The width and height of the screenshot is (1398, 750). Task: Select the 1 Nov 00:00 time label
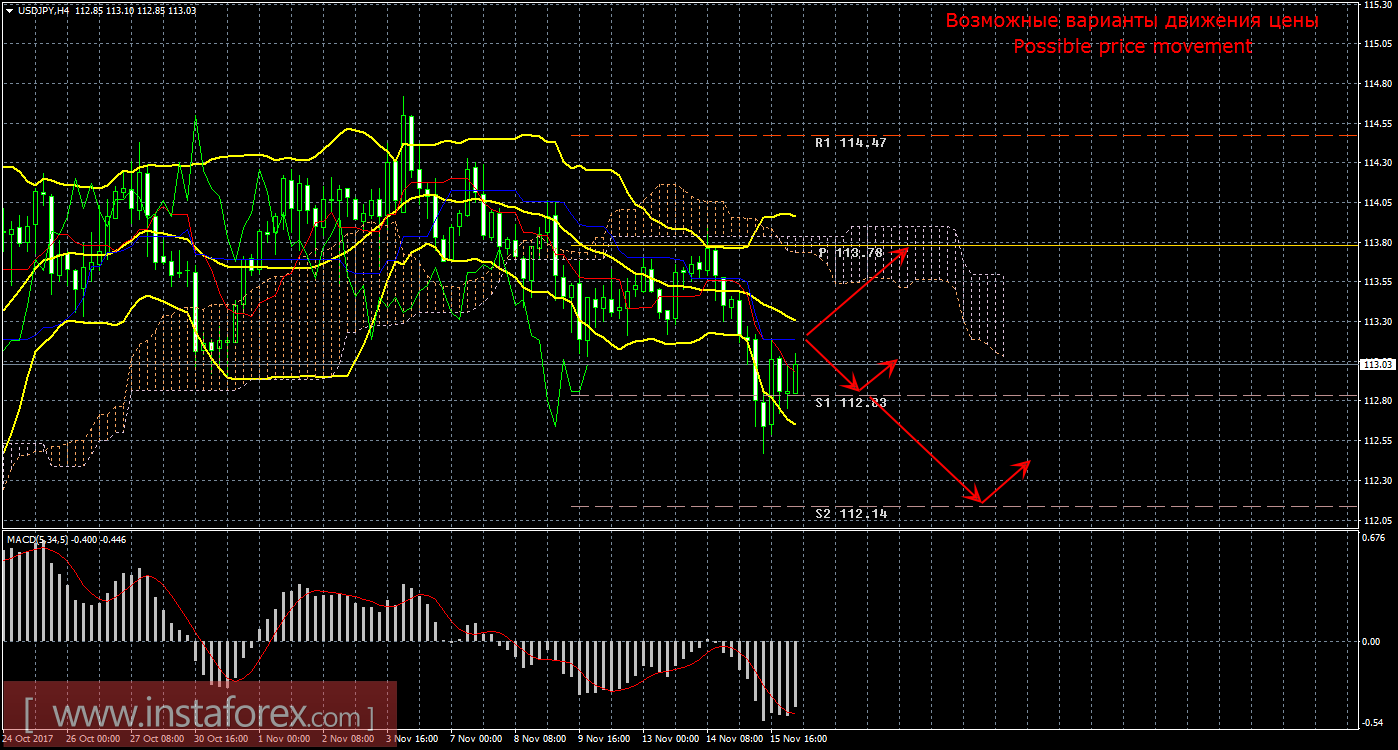283,740
